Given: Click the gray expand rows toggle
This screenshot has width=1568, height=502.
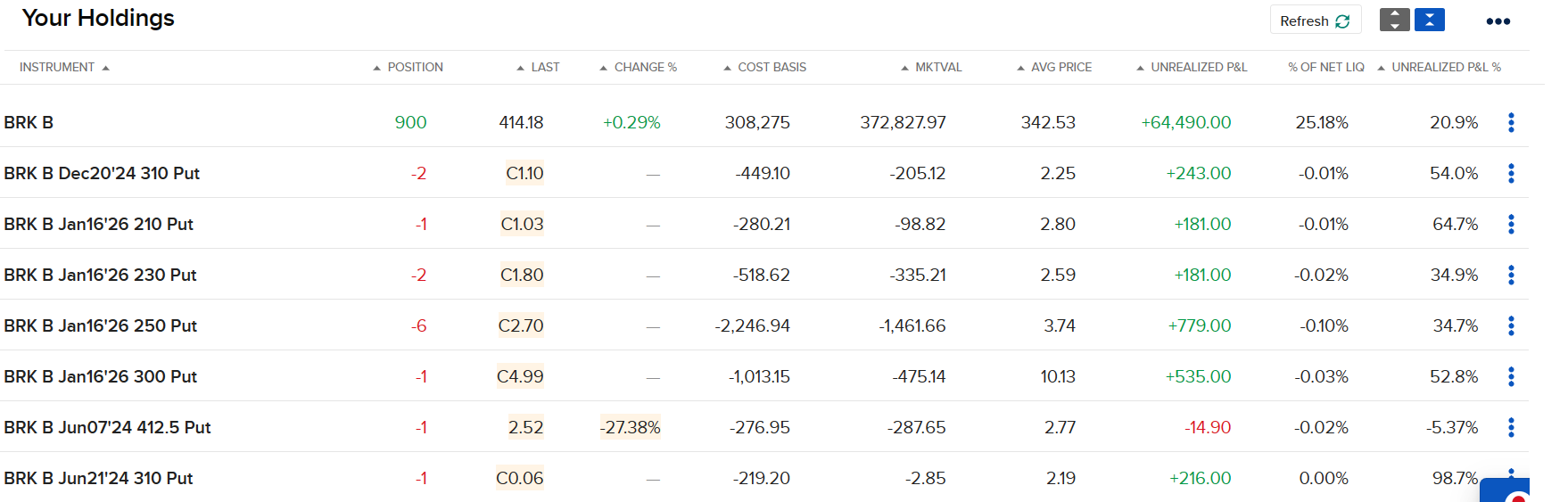Looking at the screenshot, I should pyautogui.click(x=1394, y=20).
